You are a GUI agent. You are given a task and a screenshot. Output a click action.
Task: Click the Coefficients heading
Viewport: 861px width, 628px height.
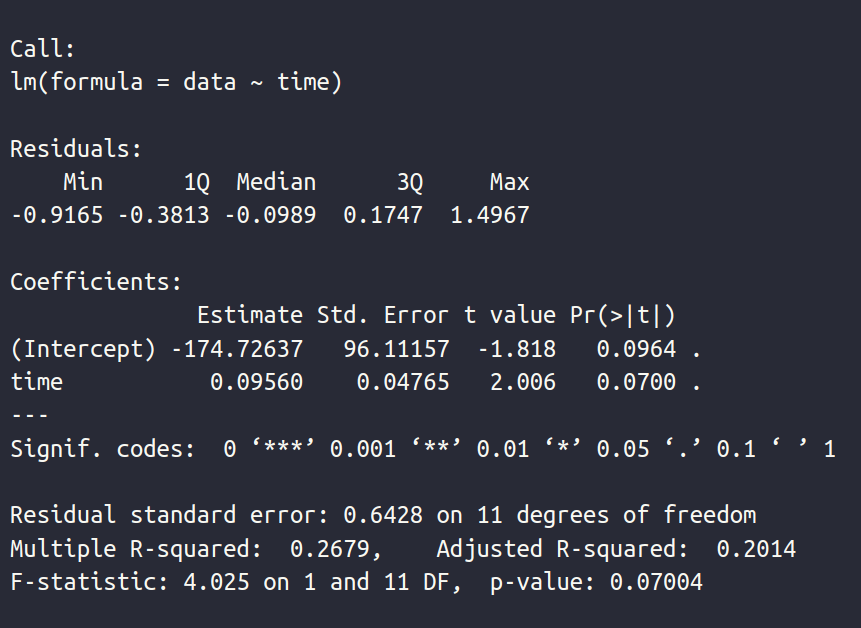click(x=96, y=282)
